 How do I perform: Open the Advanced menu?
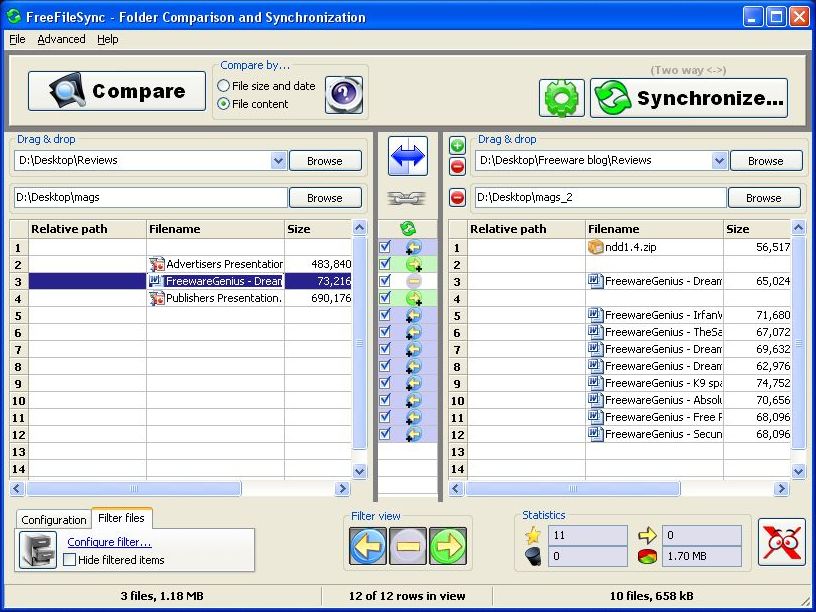(x=61, y=39)
